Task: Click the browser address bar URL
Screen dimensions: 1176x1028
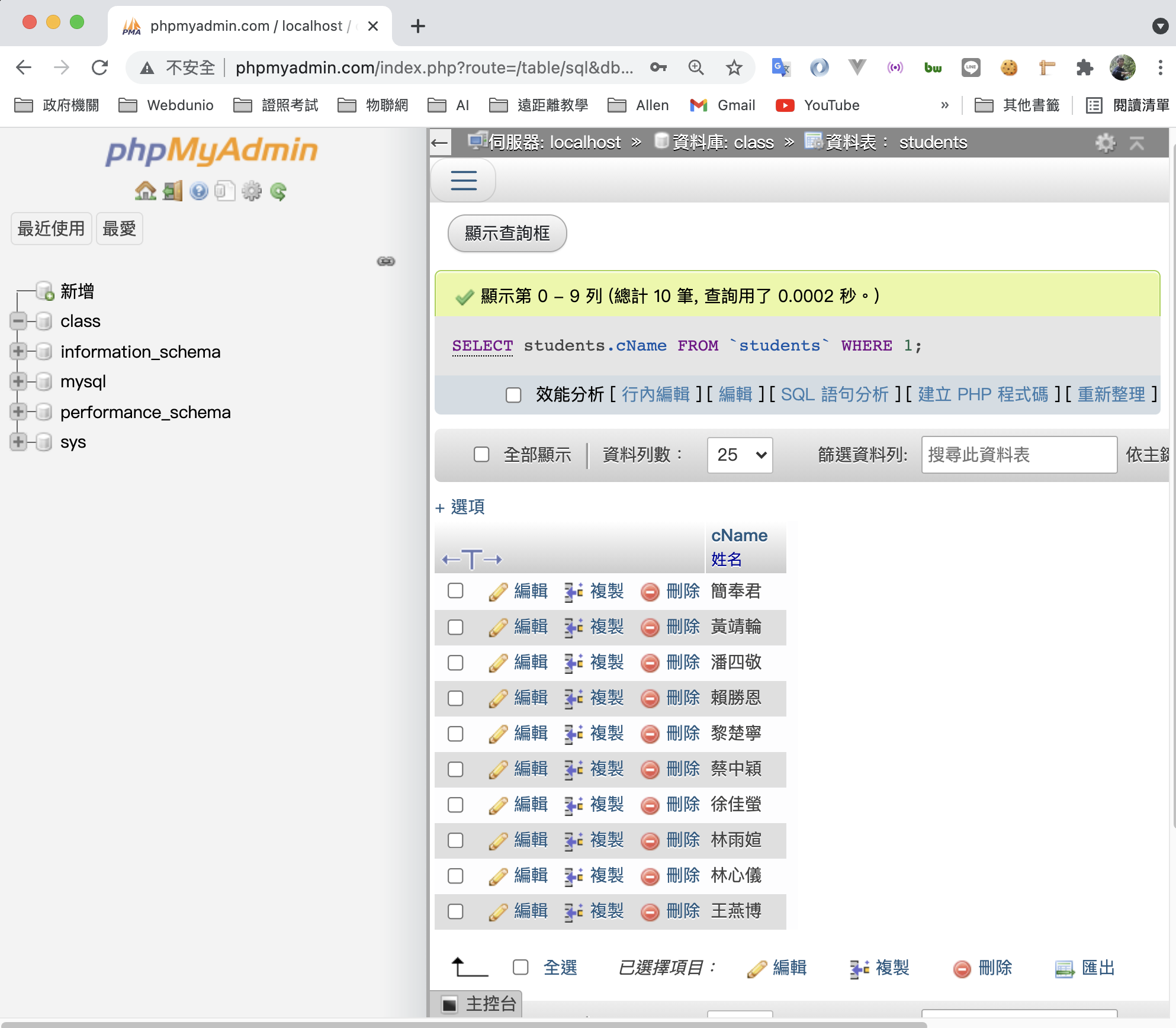Action: coord(434,68)
